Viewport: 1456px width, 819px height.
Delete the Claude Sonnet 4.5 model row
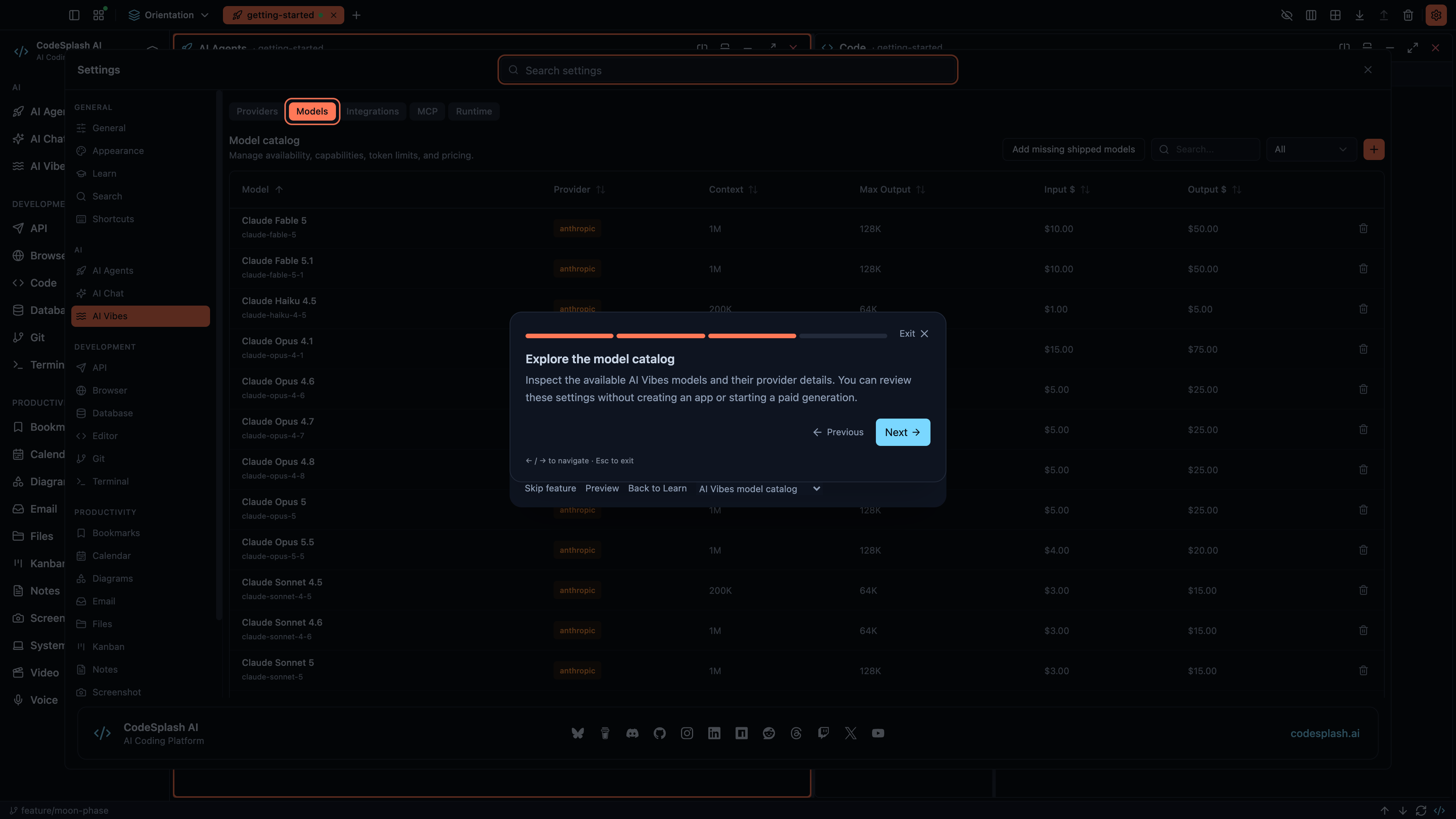(x=1363, y=590)
